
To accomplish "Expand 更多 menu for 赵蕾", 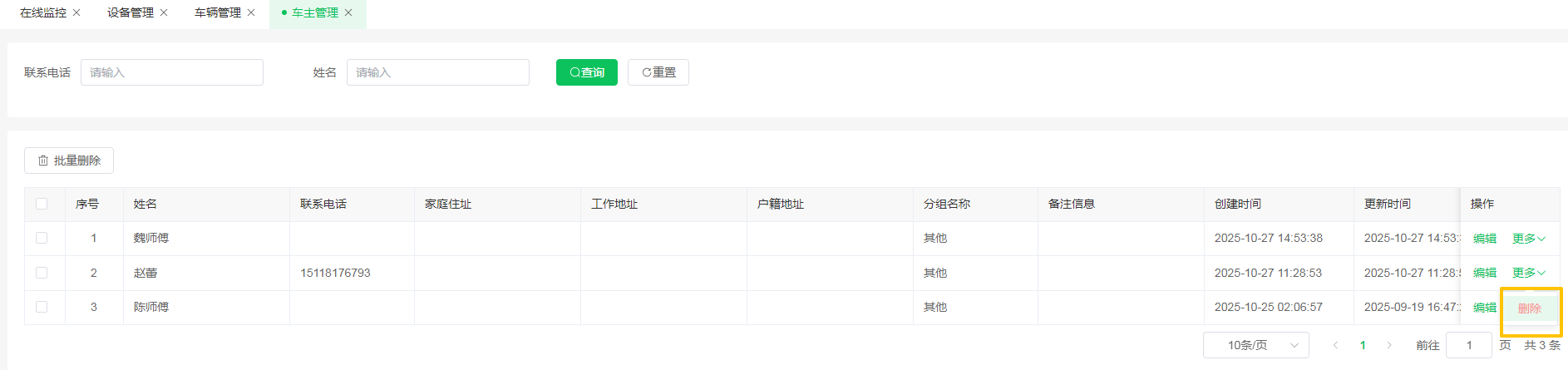I will point(1528,273).
